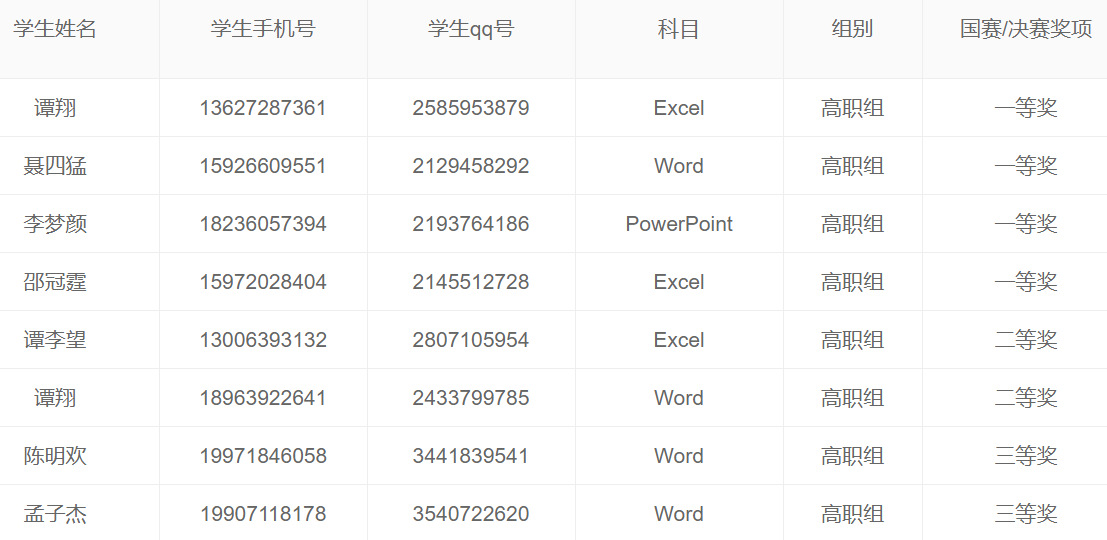The image size is (1107, 540).
Task: Click phone number 13006393132
Action: pyautogui.click(x=263, y=340)
